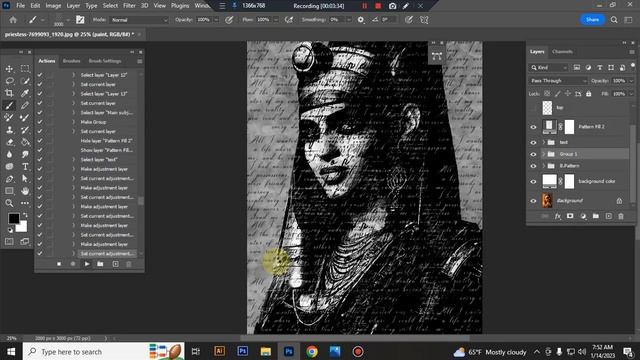This screenshot has width=640, height=360.
Task: Select the Paint Bucket tool
Action: [25, 142]
